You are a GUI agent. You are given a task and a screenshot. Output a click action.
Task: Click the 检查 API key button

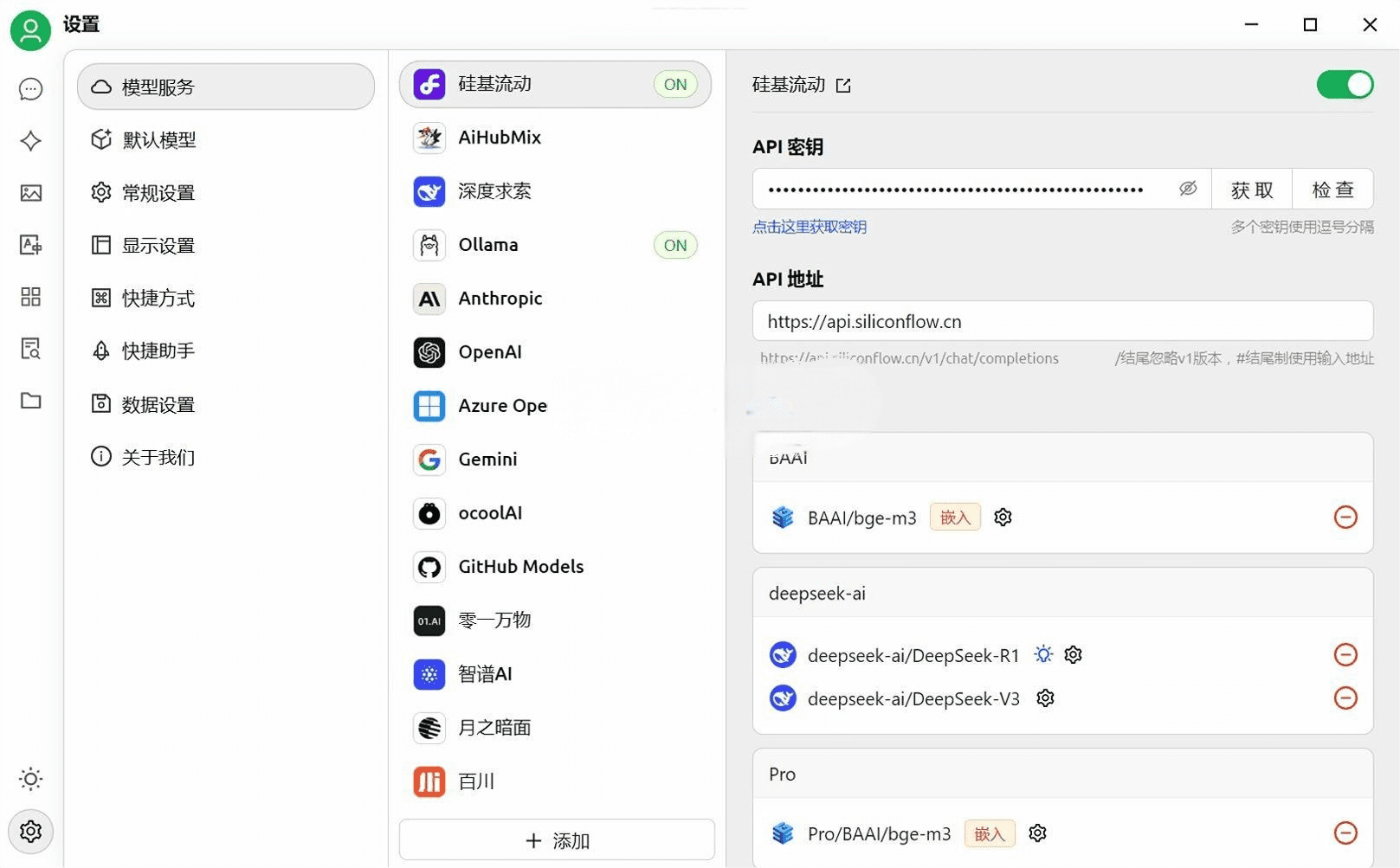[x=1332, y=190]
